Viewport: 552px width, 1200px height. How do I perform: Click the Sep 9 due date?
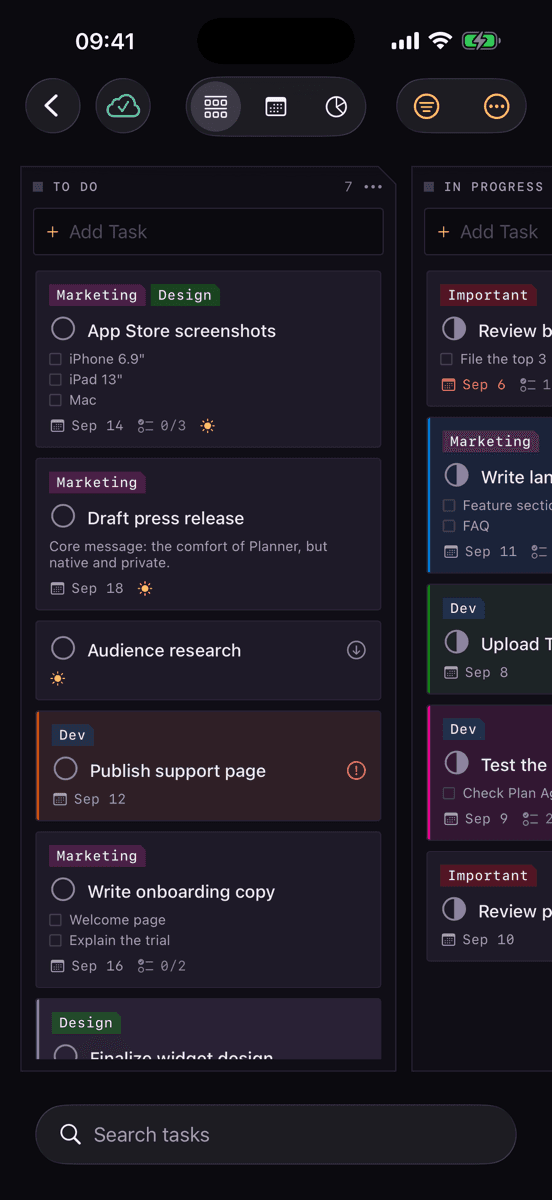(477, 819)
